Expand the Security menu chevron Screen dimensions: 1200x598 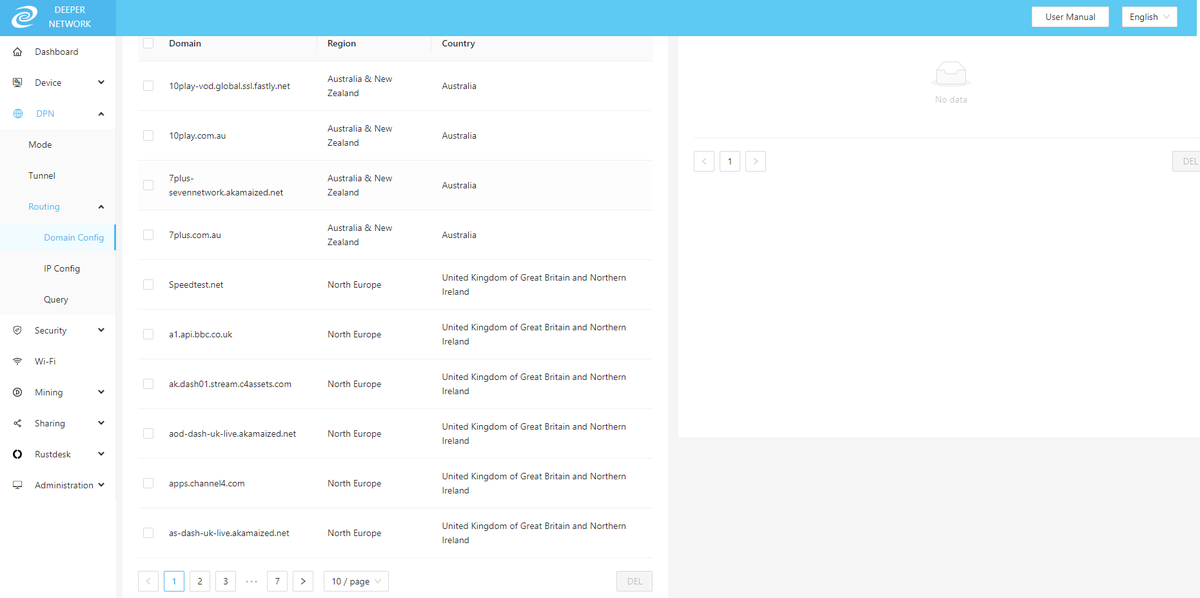click(x=101, y=331)
